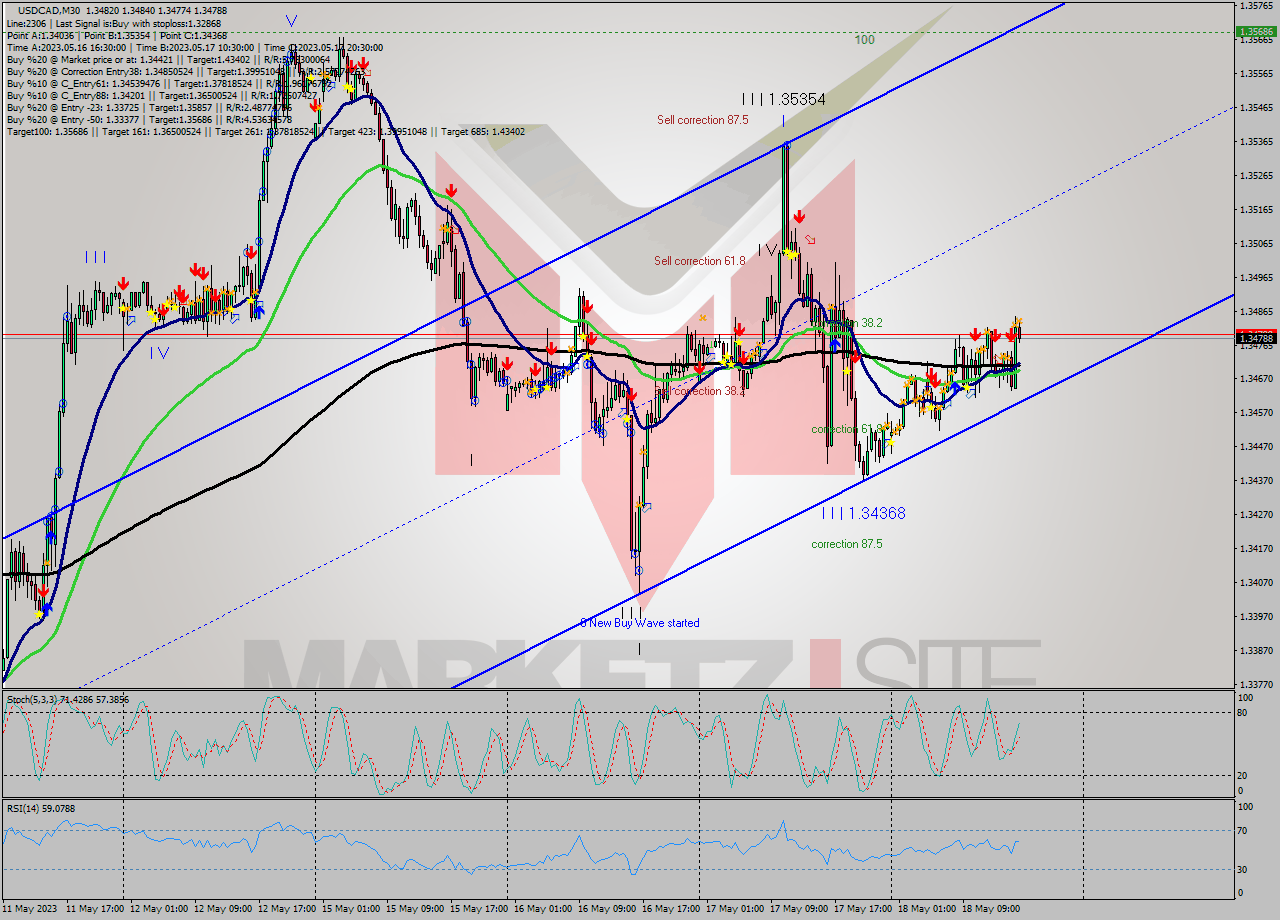Click the '16 May 09:00' time label
Viewport: 1280px width, 920px height.
606,908
